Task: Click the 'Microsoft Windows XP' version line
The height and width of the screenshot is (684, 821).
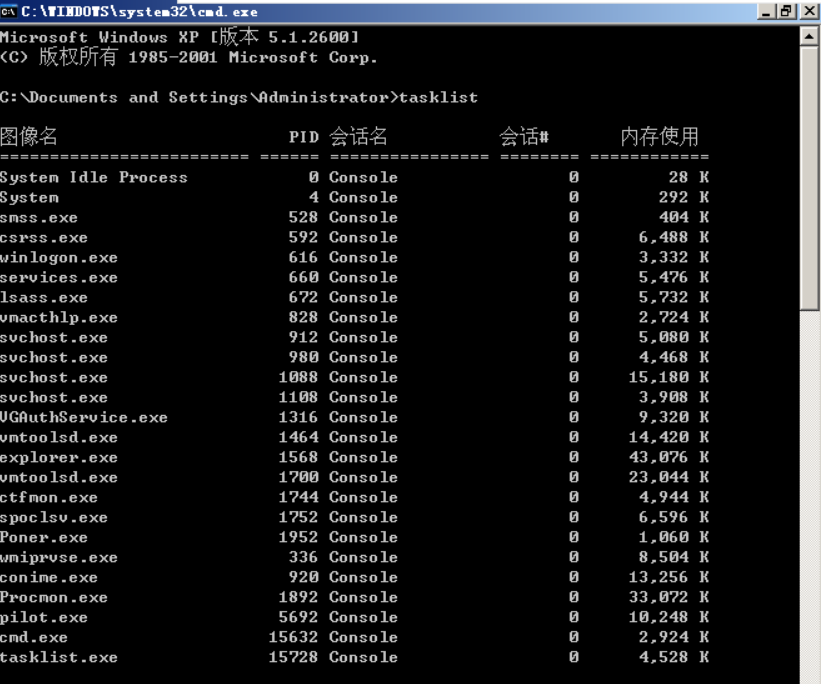Action: tap(180, 37)
